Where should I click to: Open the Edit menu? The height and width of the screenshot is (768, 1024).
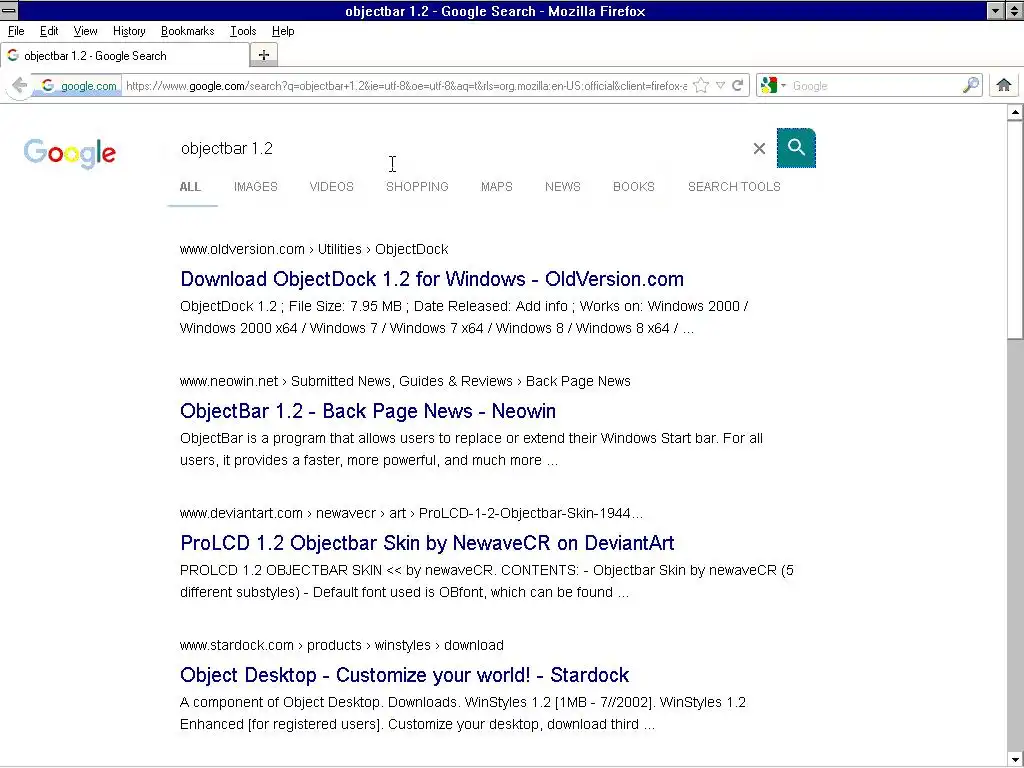click(49, 31)
